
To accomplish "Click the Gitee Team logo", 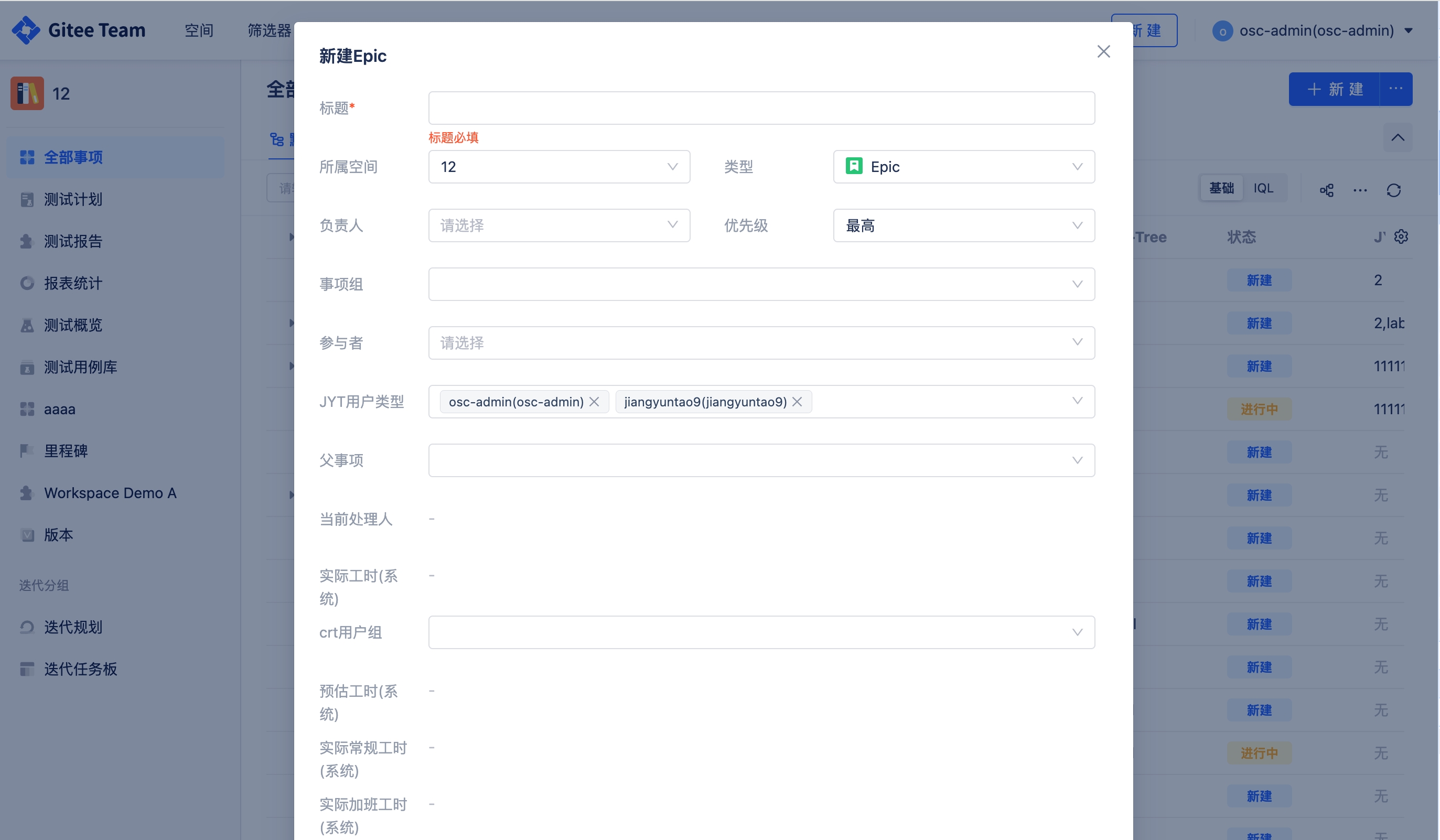I will 78,30.
